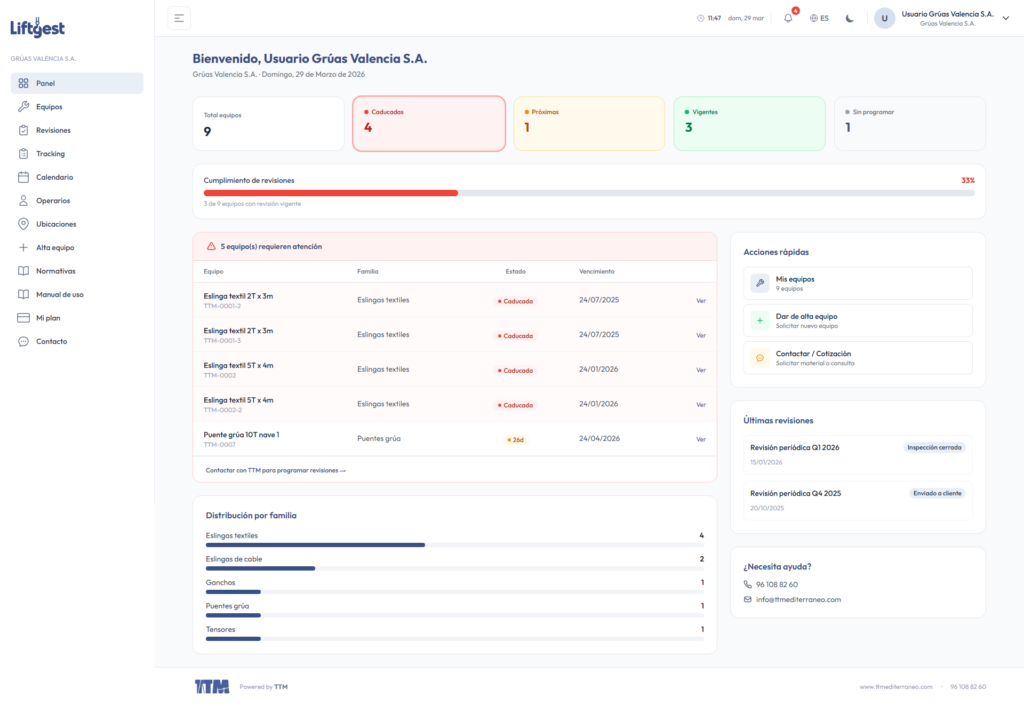Collapse the sidebar with hamburger button
The height and width of the screenshot is (706, 1024).
[x=179, y=18]
